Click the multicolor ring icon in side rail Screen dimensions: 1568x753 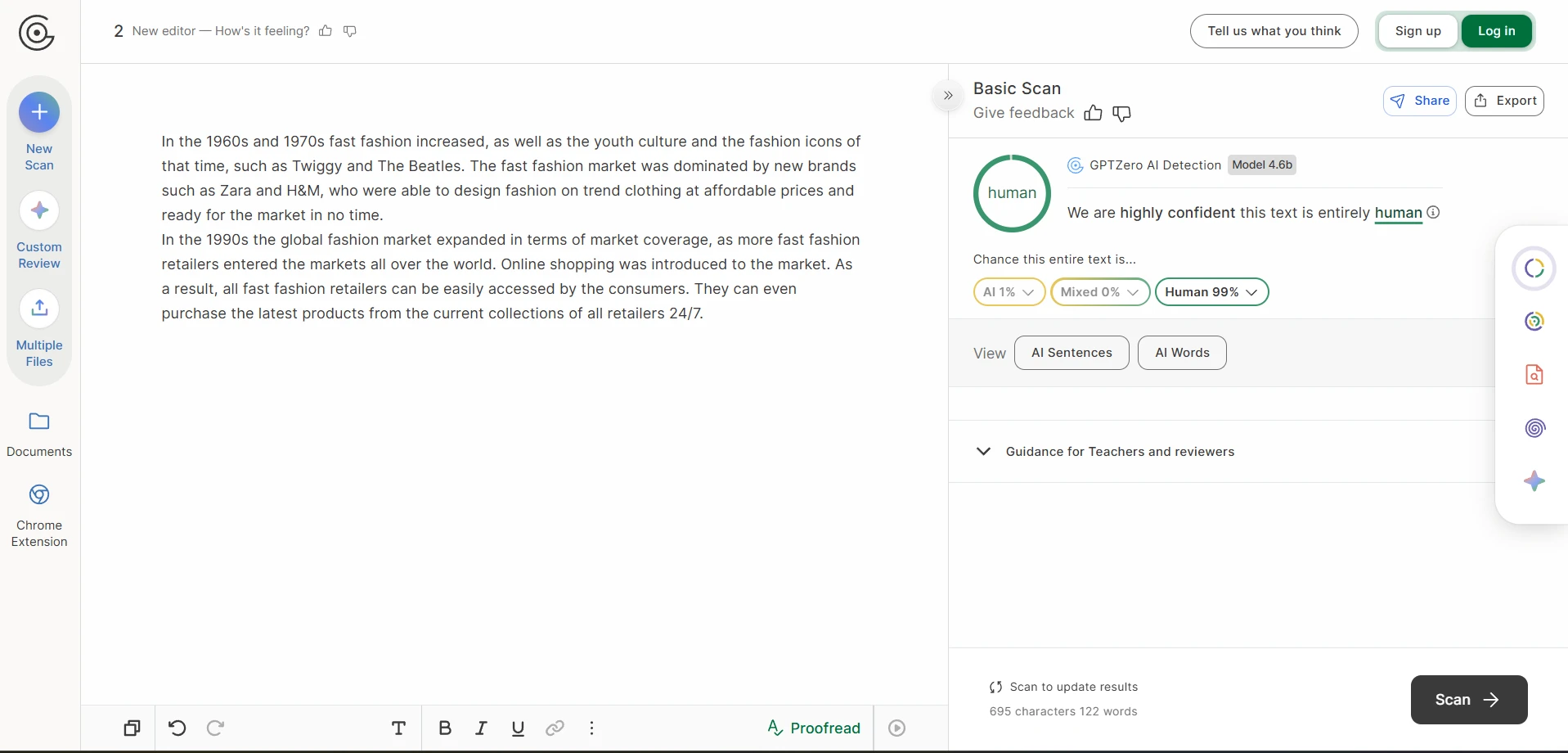[x=1534, y=268]
